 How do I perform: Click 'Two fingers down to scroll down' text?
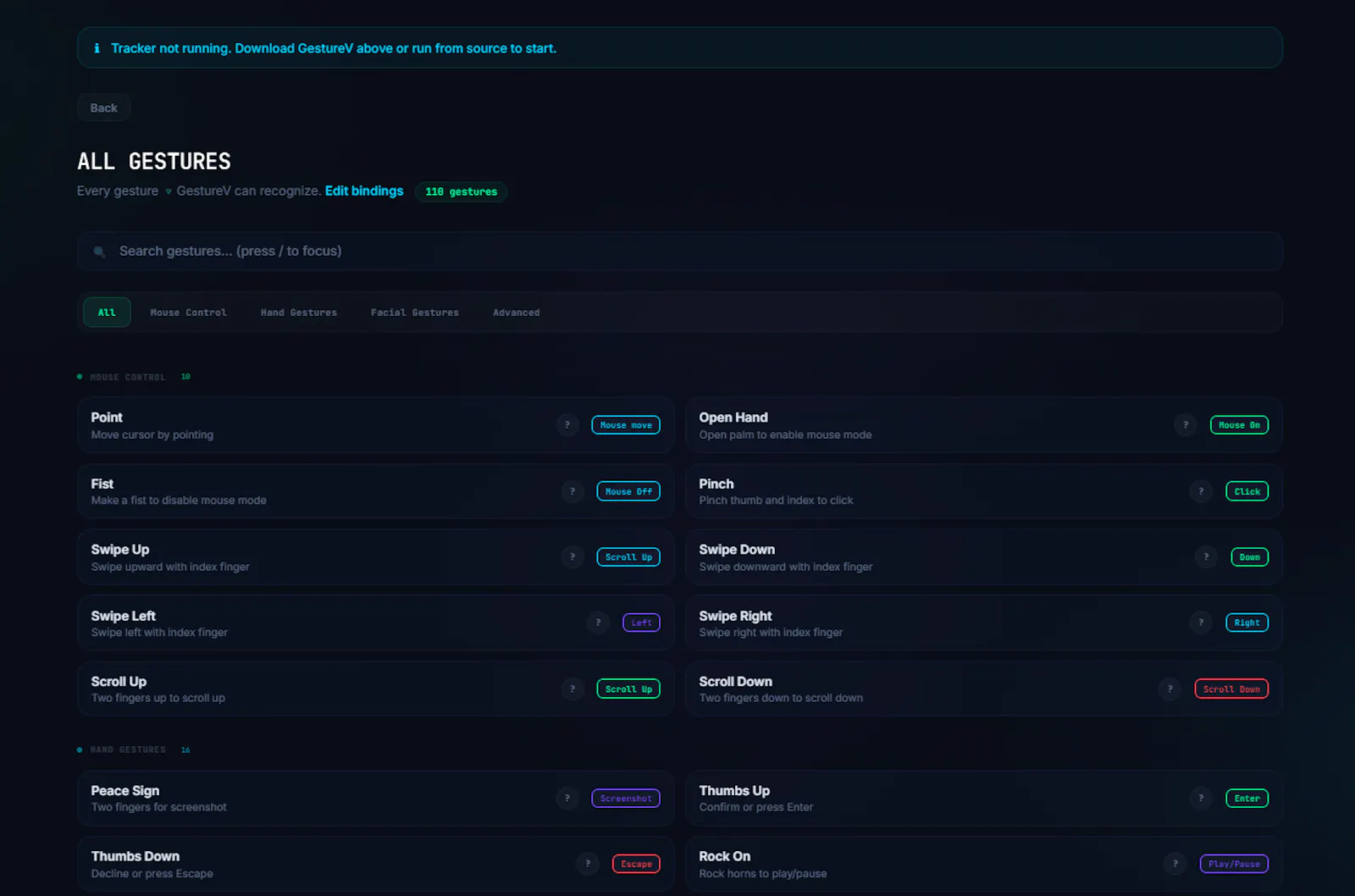coord(781,698)
